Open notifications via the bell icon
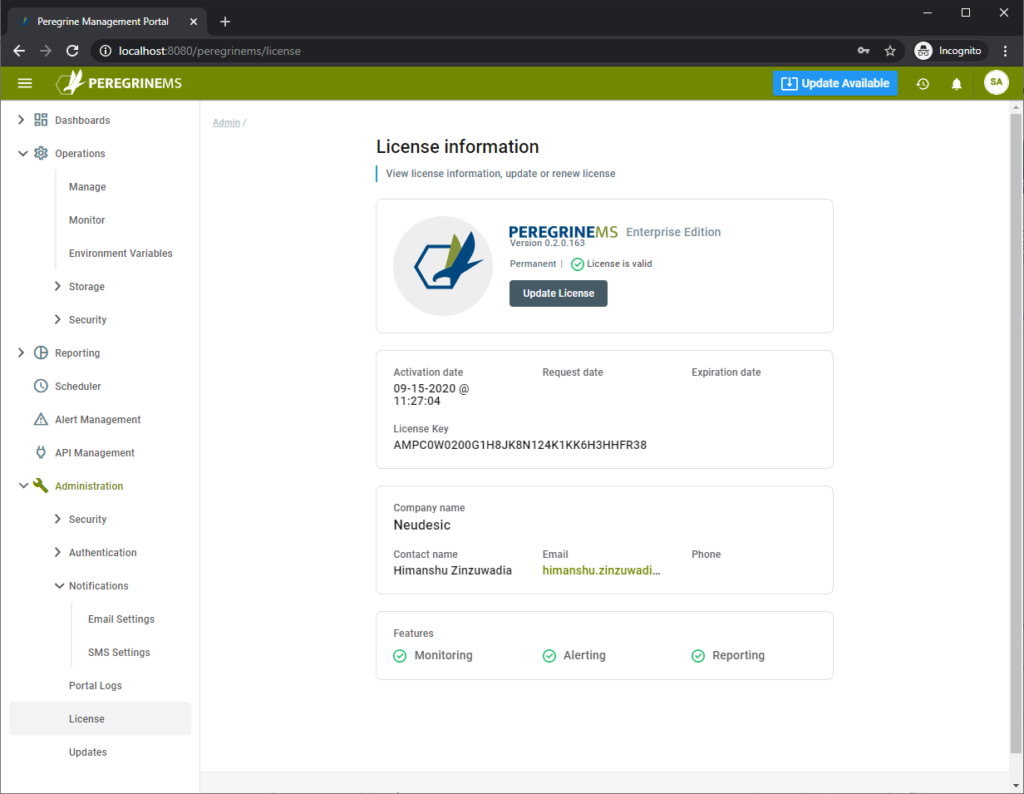Screen dimensions: 1024x794 956,83
